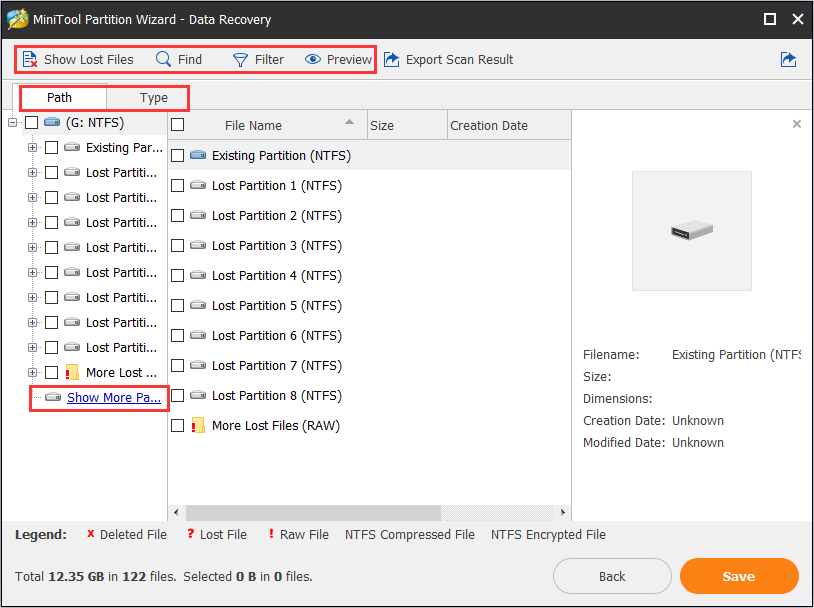
Task: Open the Show More Pa... link
Action: click(x=114, y=398)
